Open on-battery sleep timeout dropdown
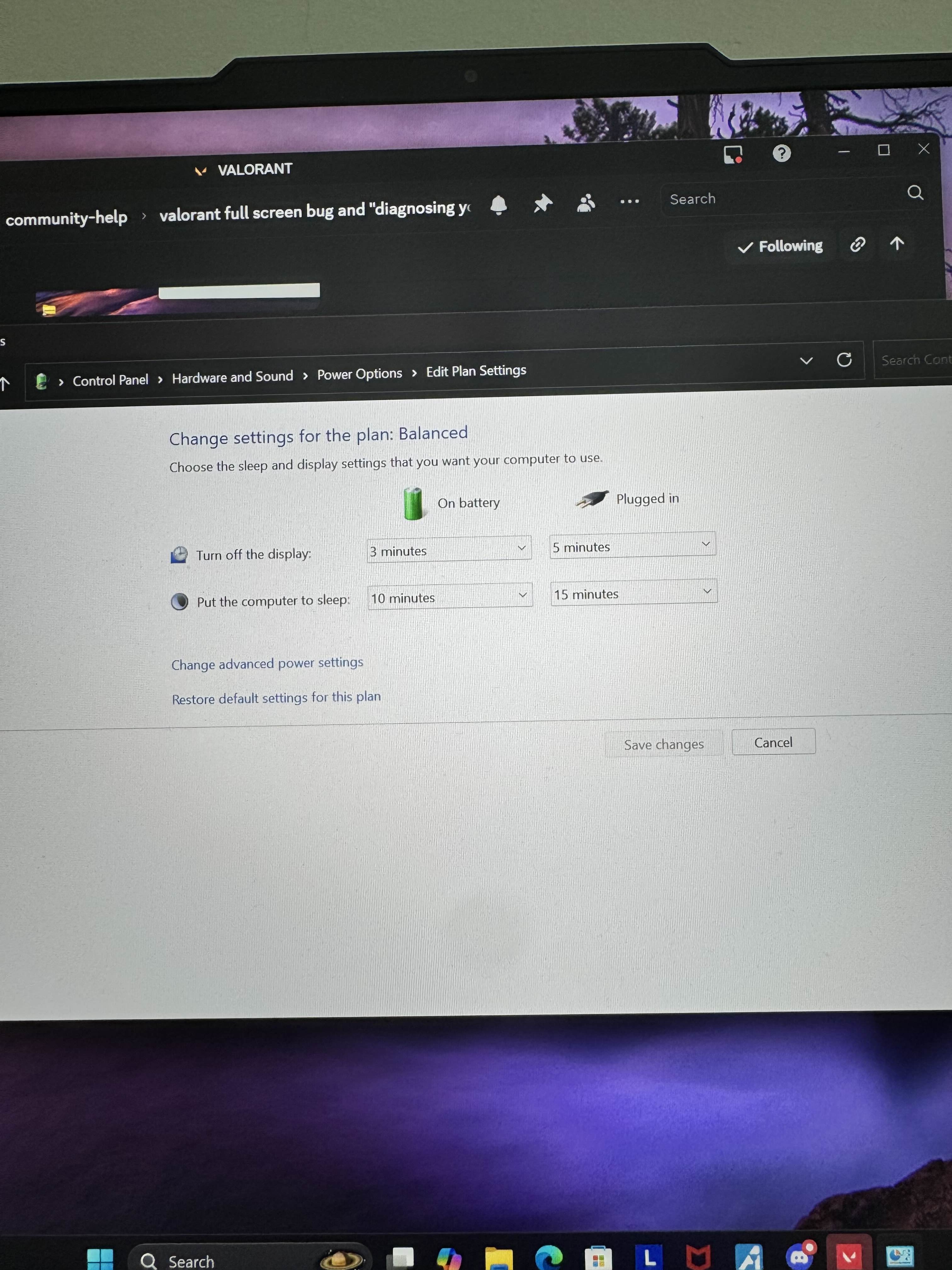952x1270 pixels. (x=449, y=597)
